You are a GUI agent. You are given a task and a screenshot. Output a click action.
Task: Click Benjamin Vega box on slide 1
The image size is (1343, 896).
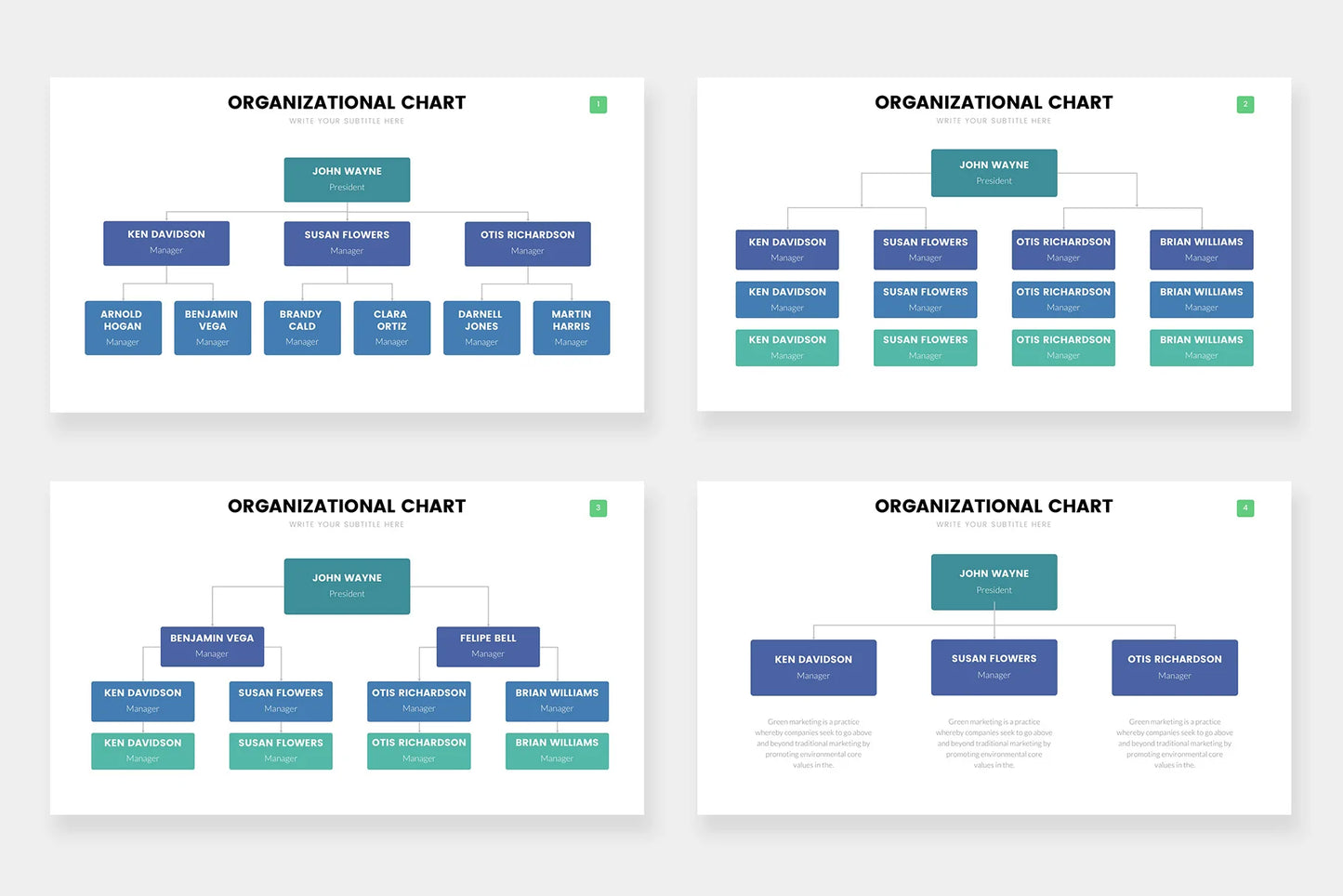click(212, 328)
